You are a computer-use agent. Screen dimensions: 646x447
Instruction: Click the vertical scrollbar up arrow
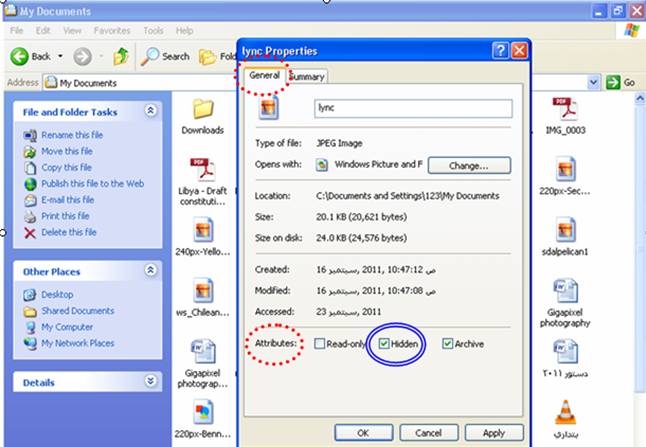click(640, 98)
